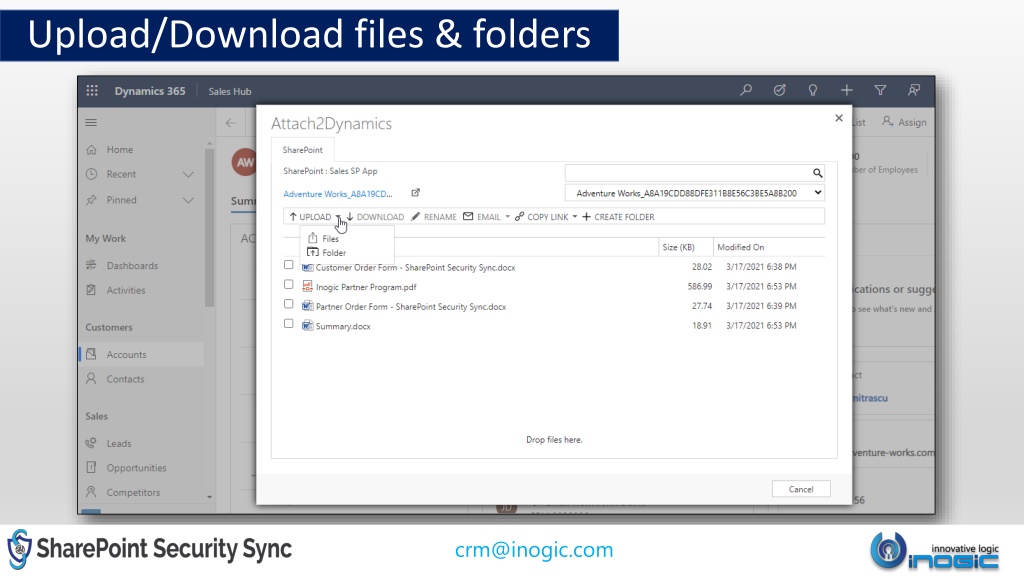Click the Competitors person icon
The height and width of the screenshot is (576, 1024).
tap(91, 492)
